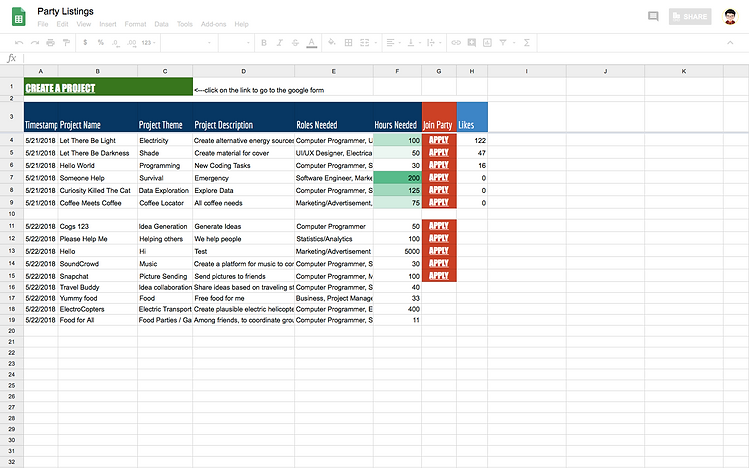Click the horizontal align icon
Image resolution: width=749 pixels, height=468 pixels.
coord(390,43)
